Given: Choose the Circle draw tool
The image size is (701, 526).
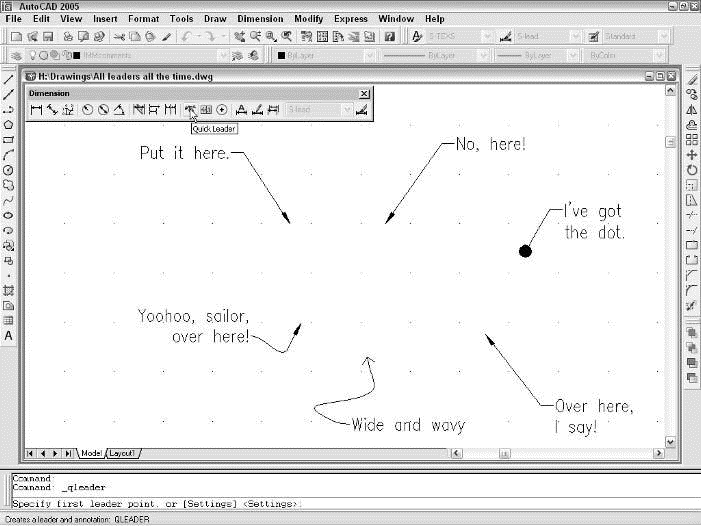Looking at the screenshot, I should (x=9, y=170).
